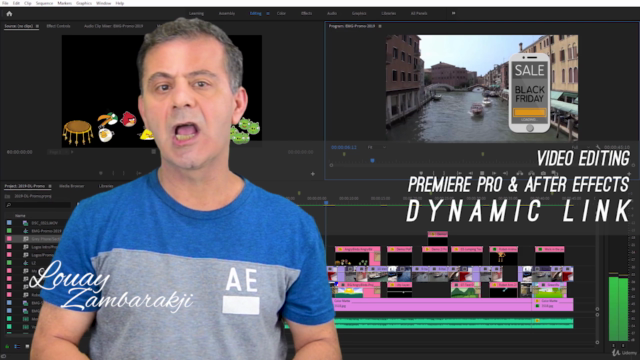Click label color swatch of EMG-Promo-2019
This screenshot has width=640, height=360.
(9, 231)
